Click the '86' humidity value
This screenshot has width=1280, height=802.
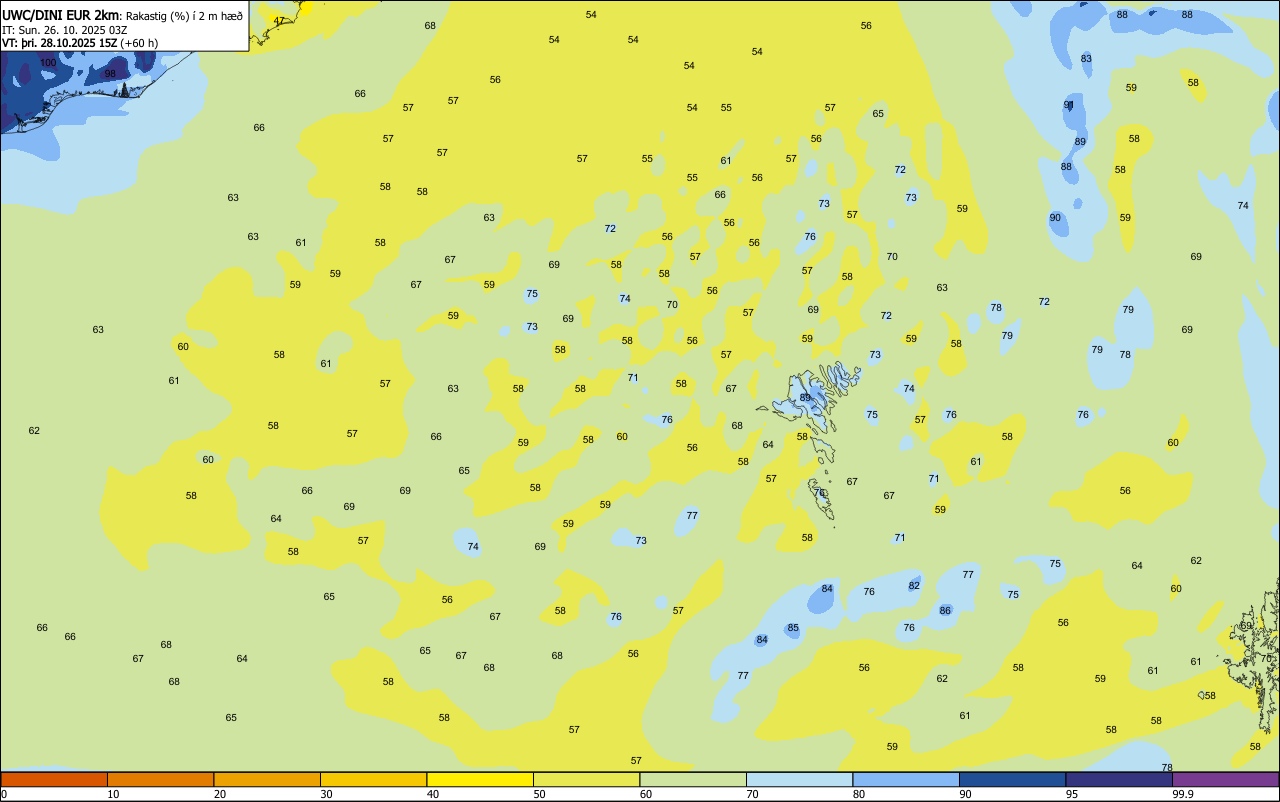pyautogui.click(x=945, y=610)
